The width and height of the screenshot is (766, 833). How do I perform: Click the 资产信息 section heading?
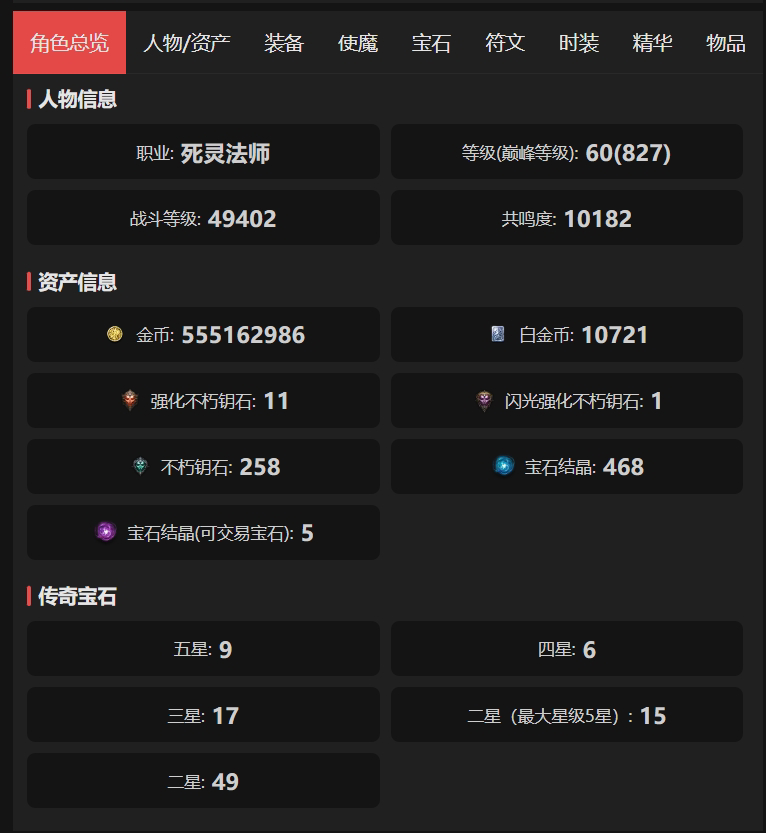78,282
